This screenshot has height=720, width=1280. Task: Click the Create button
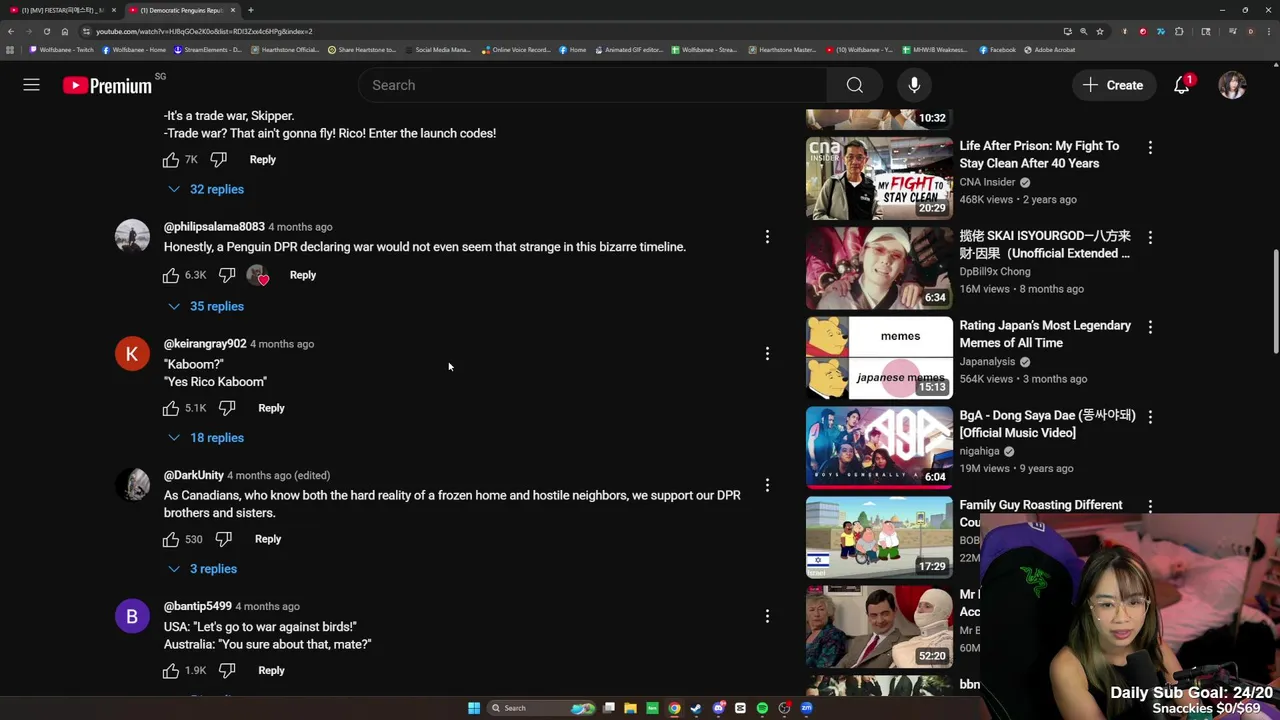(x=1113, y=85)
